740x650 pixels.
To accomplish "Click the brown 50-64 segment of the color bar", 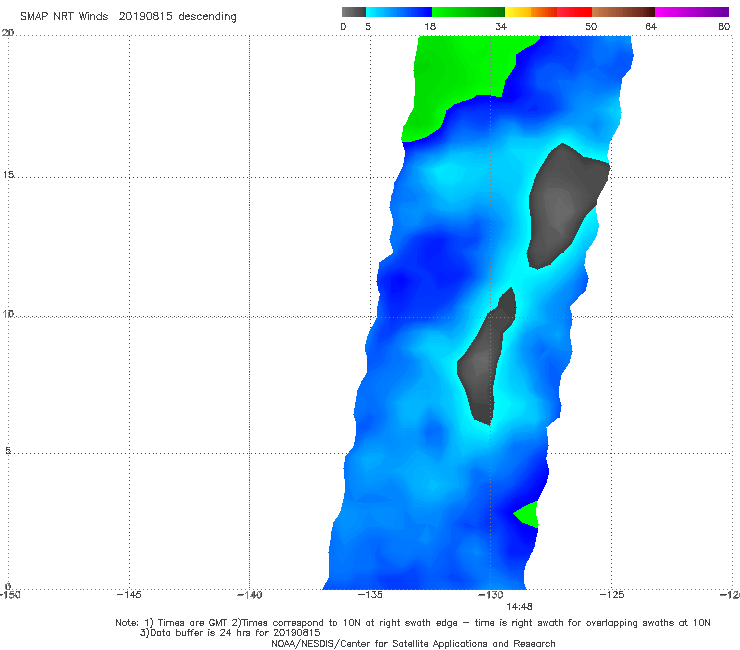I will [623, 12].
